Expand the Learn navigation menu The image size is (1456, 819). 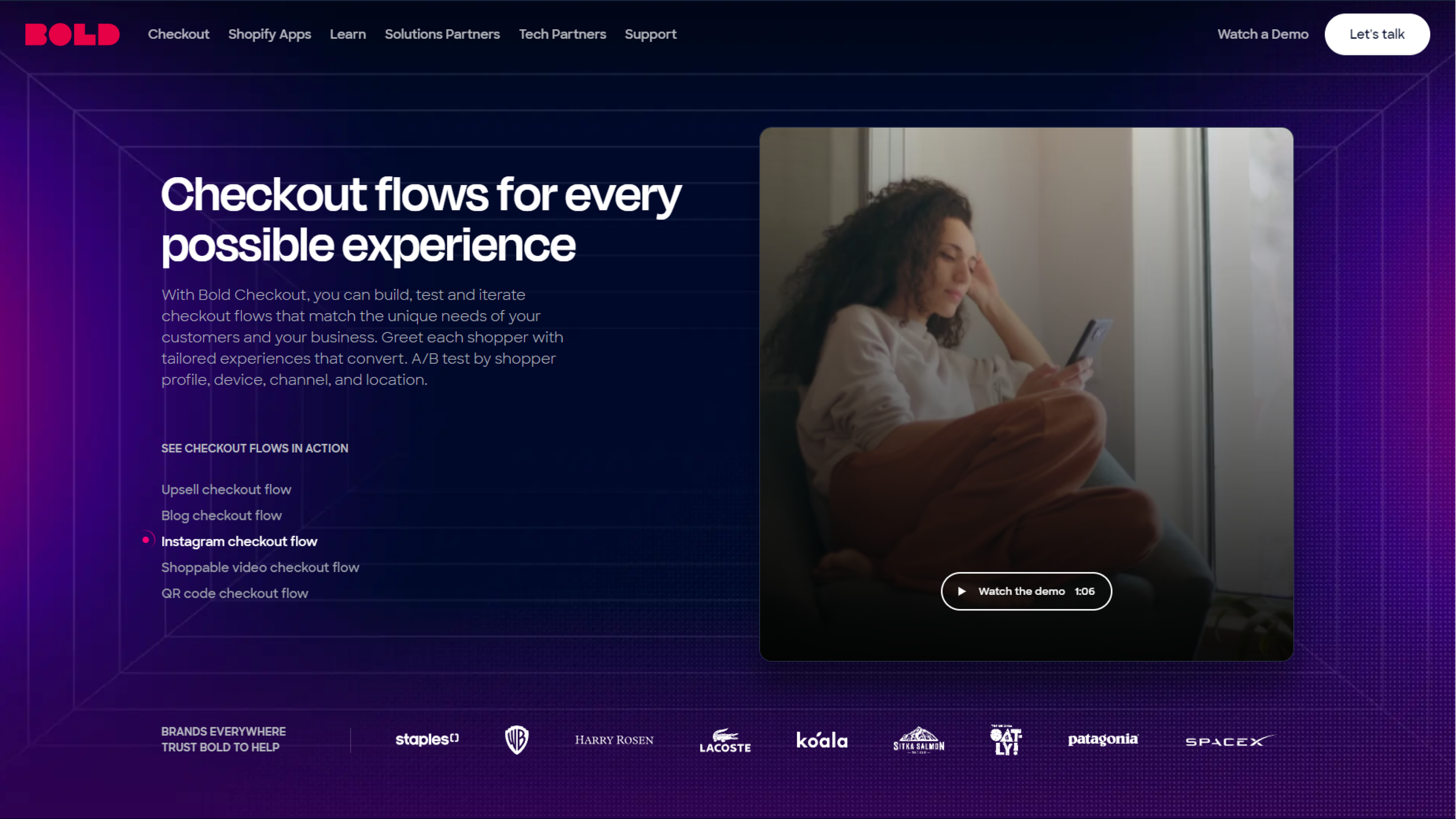click(x=348, y=34)
